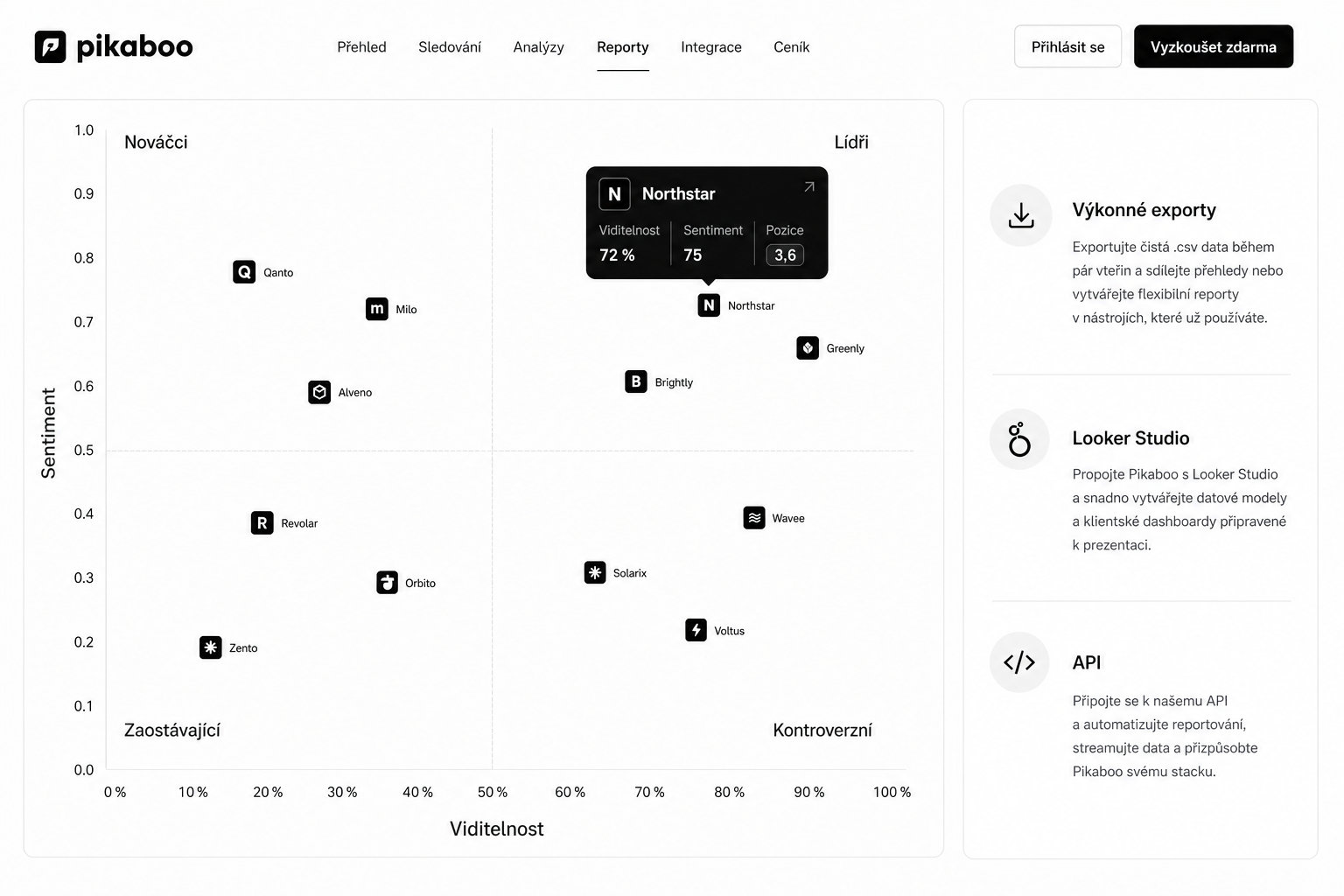Go to the Integrace menu item

[711, 47]
